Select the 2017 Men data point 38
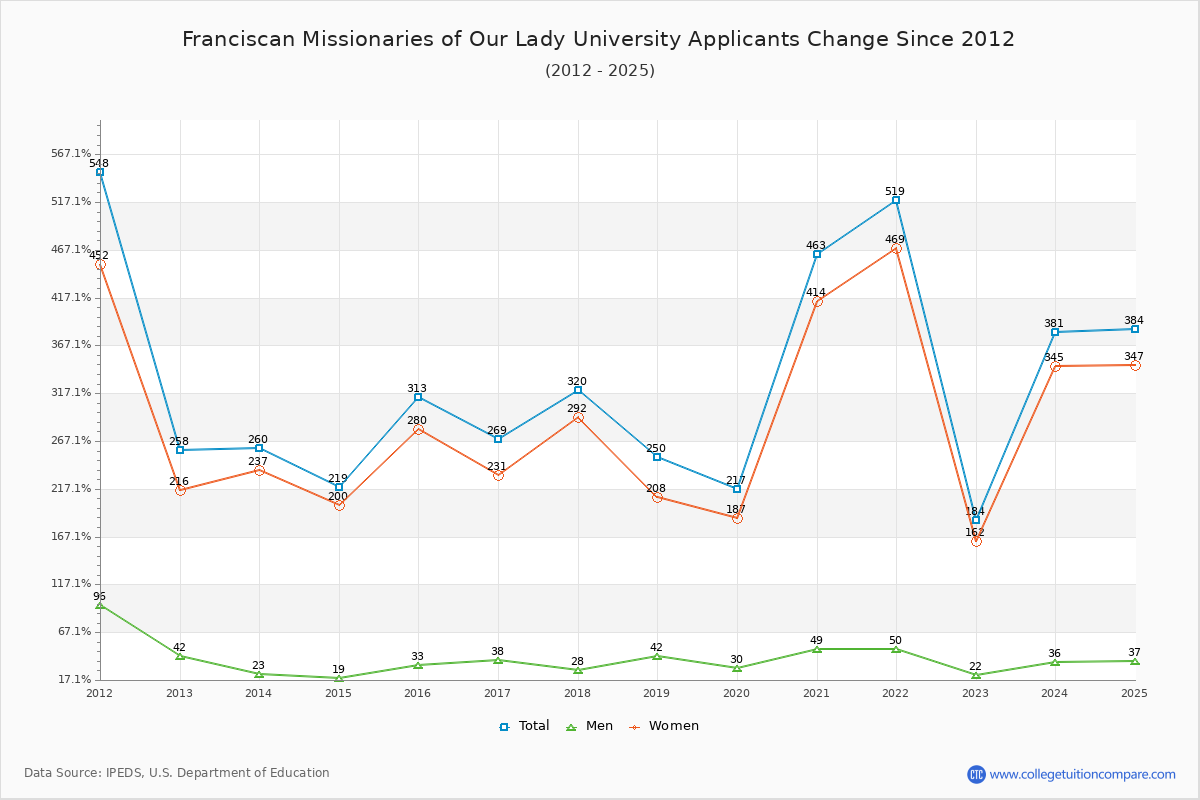This screenshot has height=800, width=1200. [x=498, y=660]
